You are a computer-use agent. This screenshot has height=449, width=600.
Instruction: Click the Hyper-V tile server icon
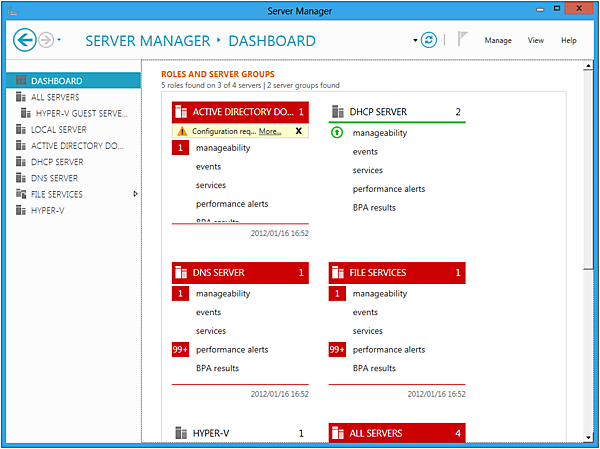coord(181,433)
